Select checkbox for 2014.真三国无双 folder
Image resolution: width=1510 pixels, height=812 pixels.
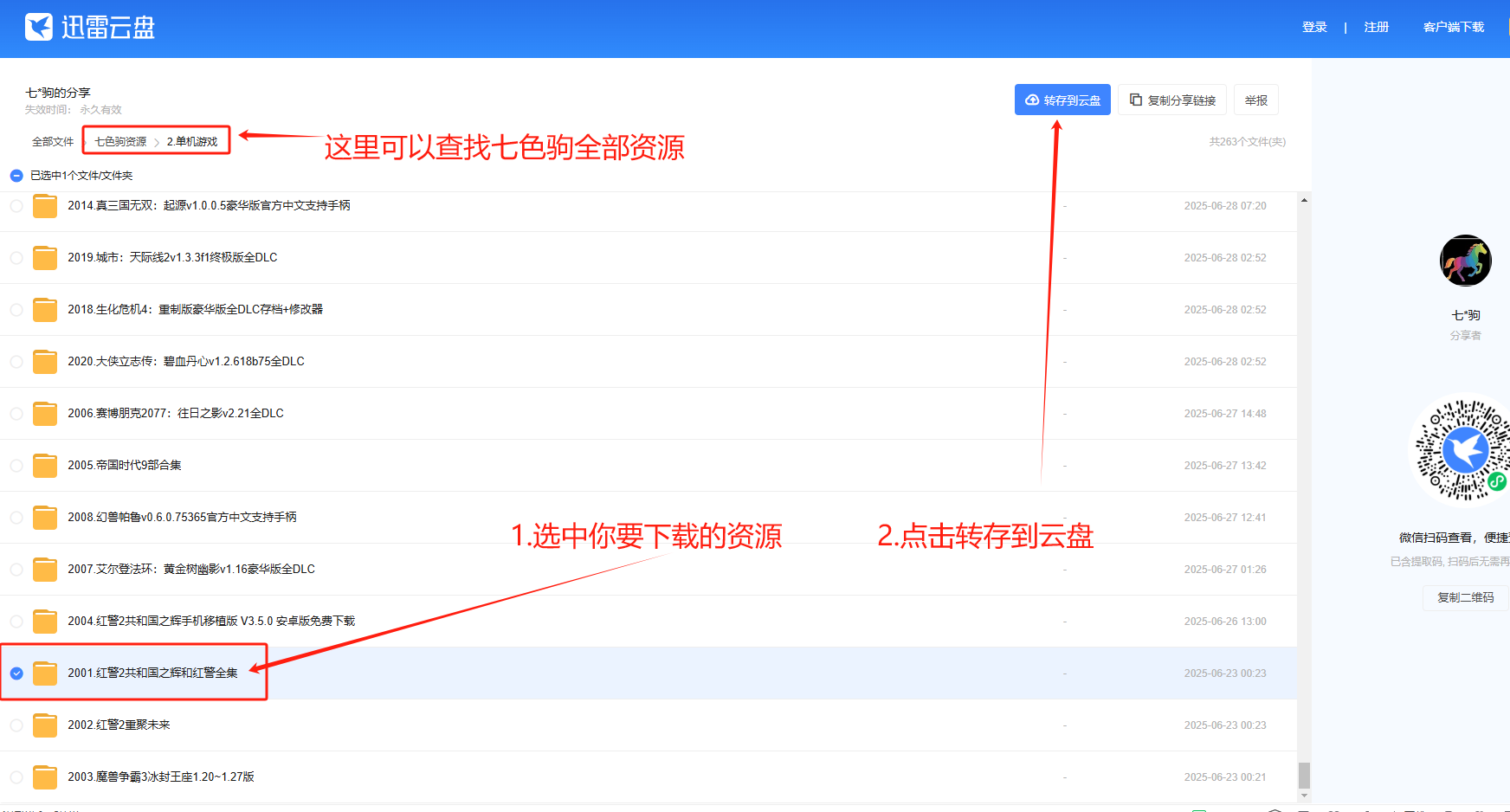click(16, 206)
